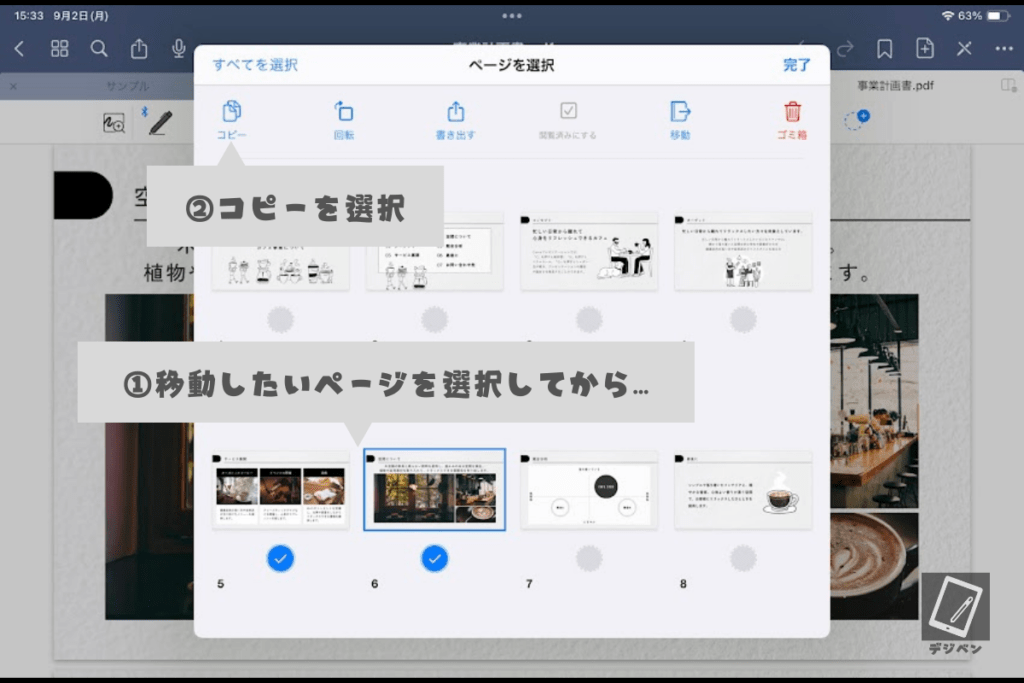Screen dimensions: 1024x683
Task: Tap the Trash (ゴミ箱) icon
Action: [792, 112]
